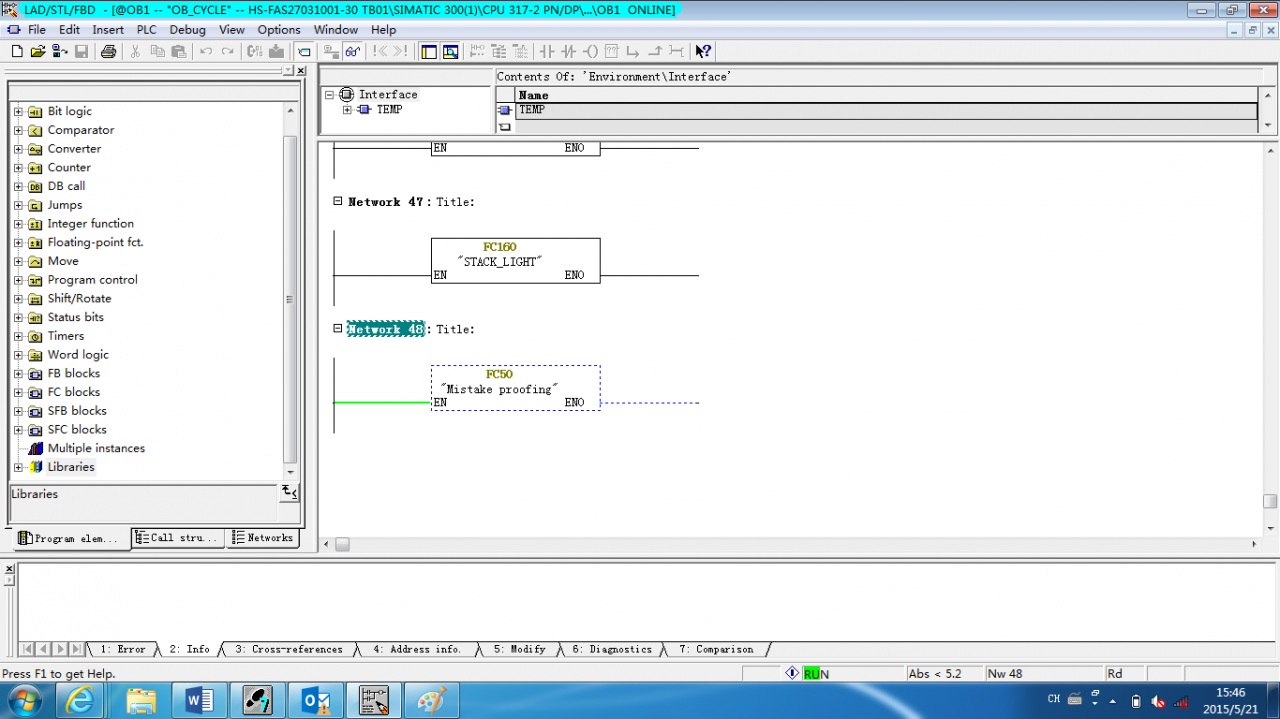The width and height of the screenshot is (1280, 719).
Task: Expand the Libraries node
Action: 18,468
